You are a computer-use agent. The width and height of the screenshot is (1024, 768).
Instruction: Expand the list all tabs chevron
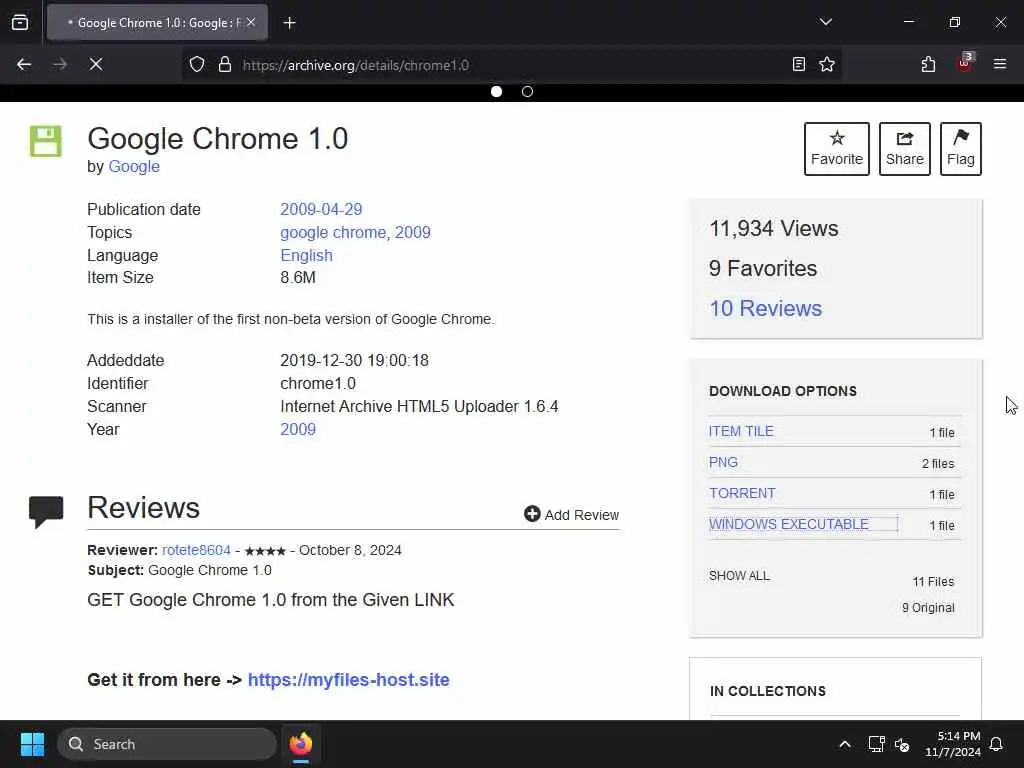click(x=825, y=22)
